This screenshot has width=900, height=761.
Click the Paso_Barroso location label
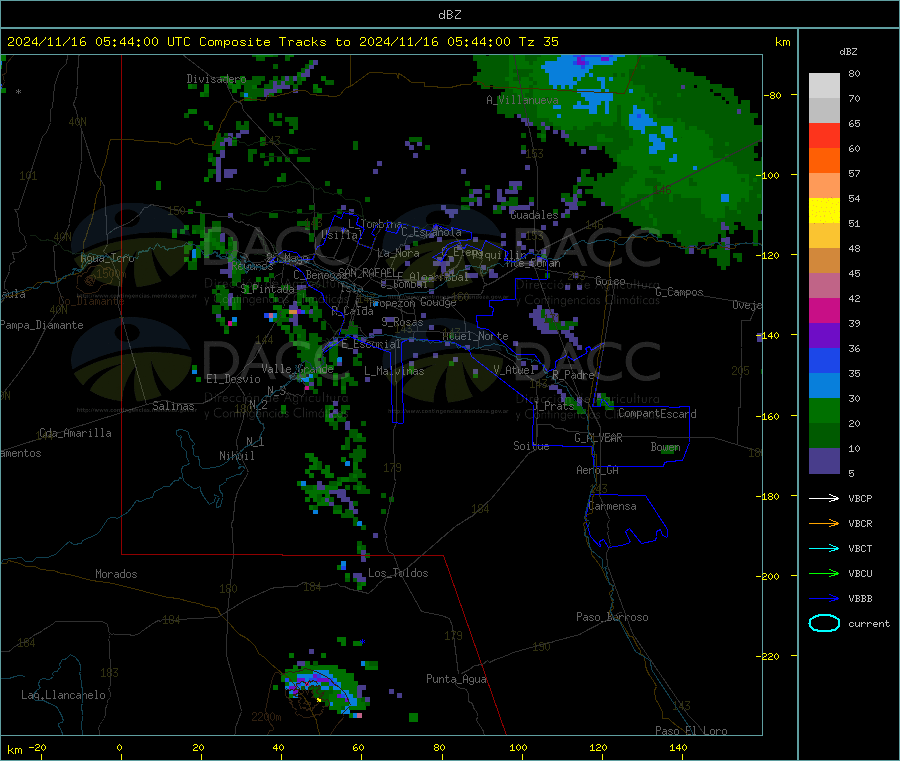point(612,617)
